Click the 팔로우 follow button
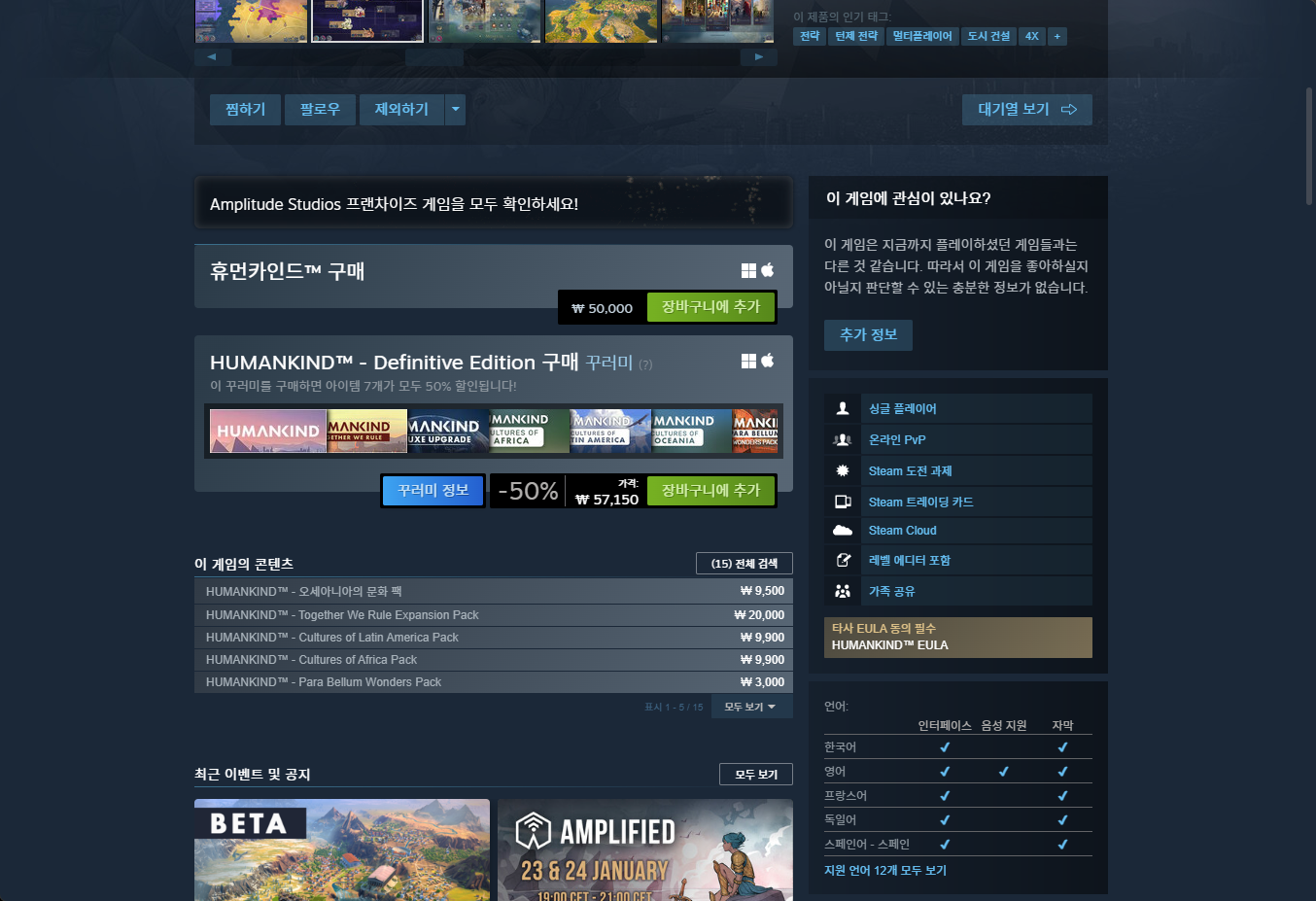Viewport: 1316px width, 901px height. pyautogui.click(x=320, y=110)
